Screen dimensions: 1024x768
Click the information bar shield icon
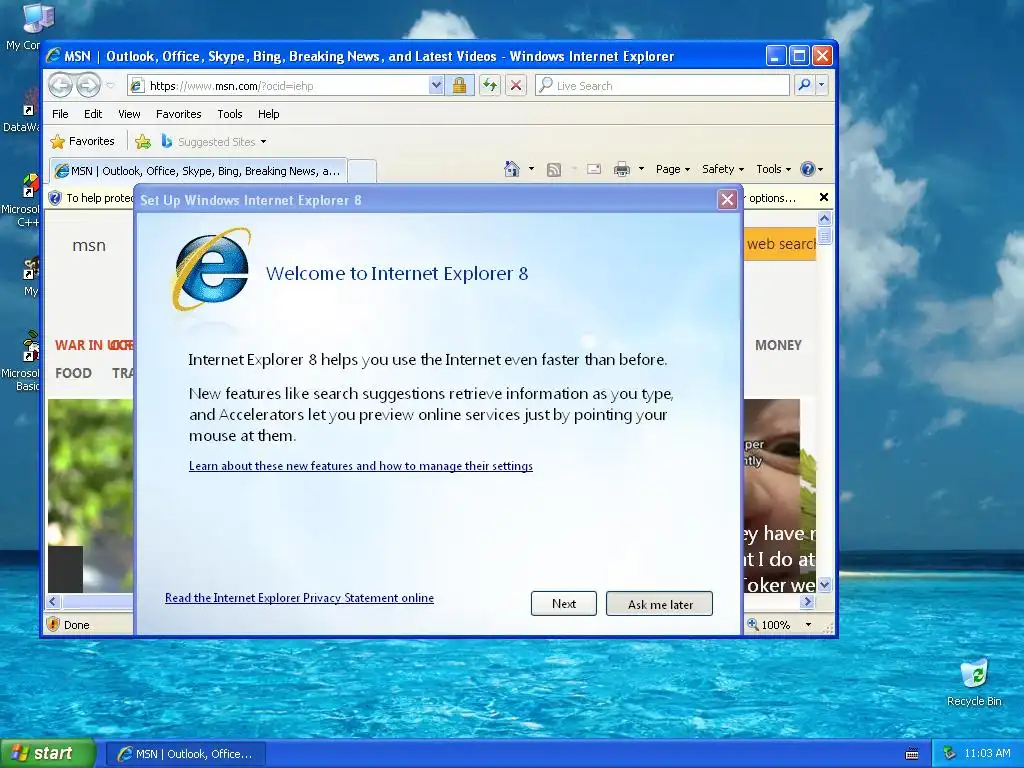pos(56,198)
